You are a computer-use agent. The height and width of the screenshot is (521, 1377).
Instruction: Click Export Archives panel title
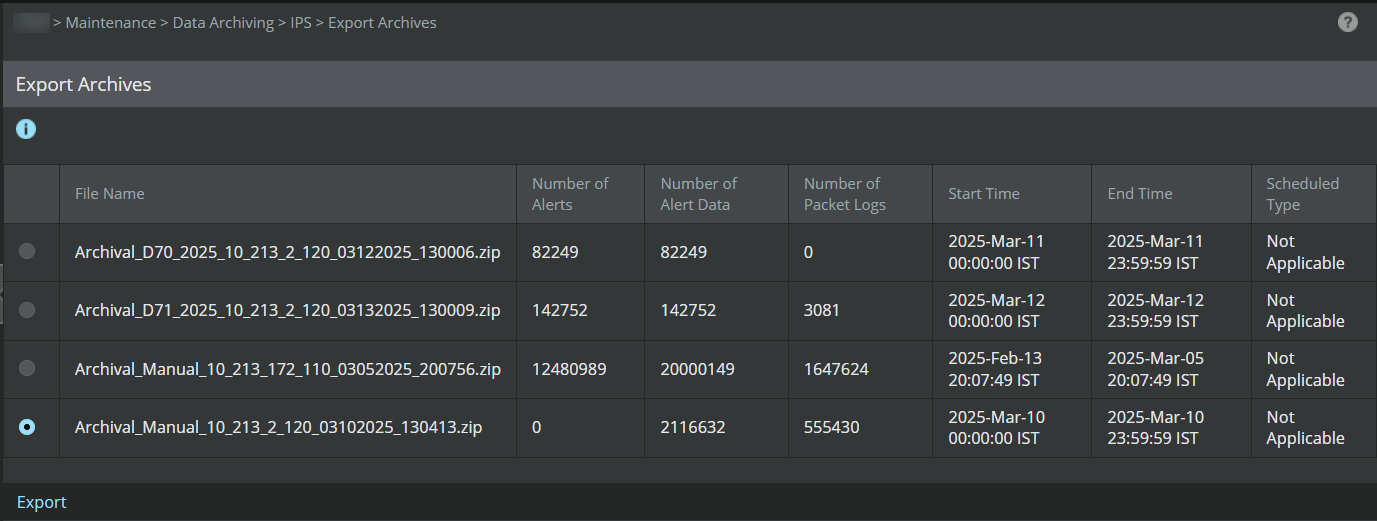click(84, 84)
